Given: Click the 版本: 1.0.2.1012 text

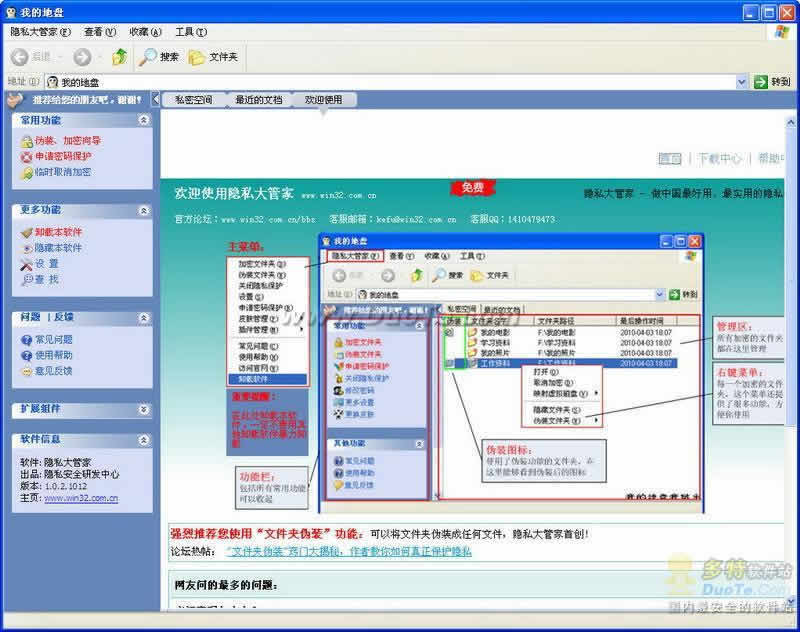Looking at the screenshot, I should click(x=54, y=486).
